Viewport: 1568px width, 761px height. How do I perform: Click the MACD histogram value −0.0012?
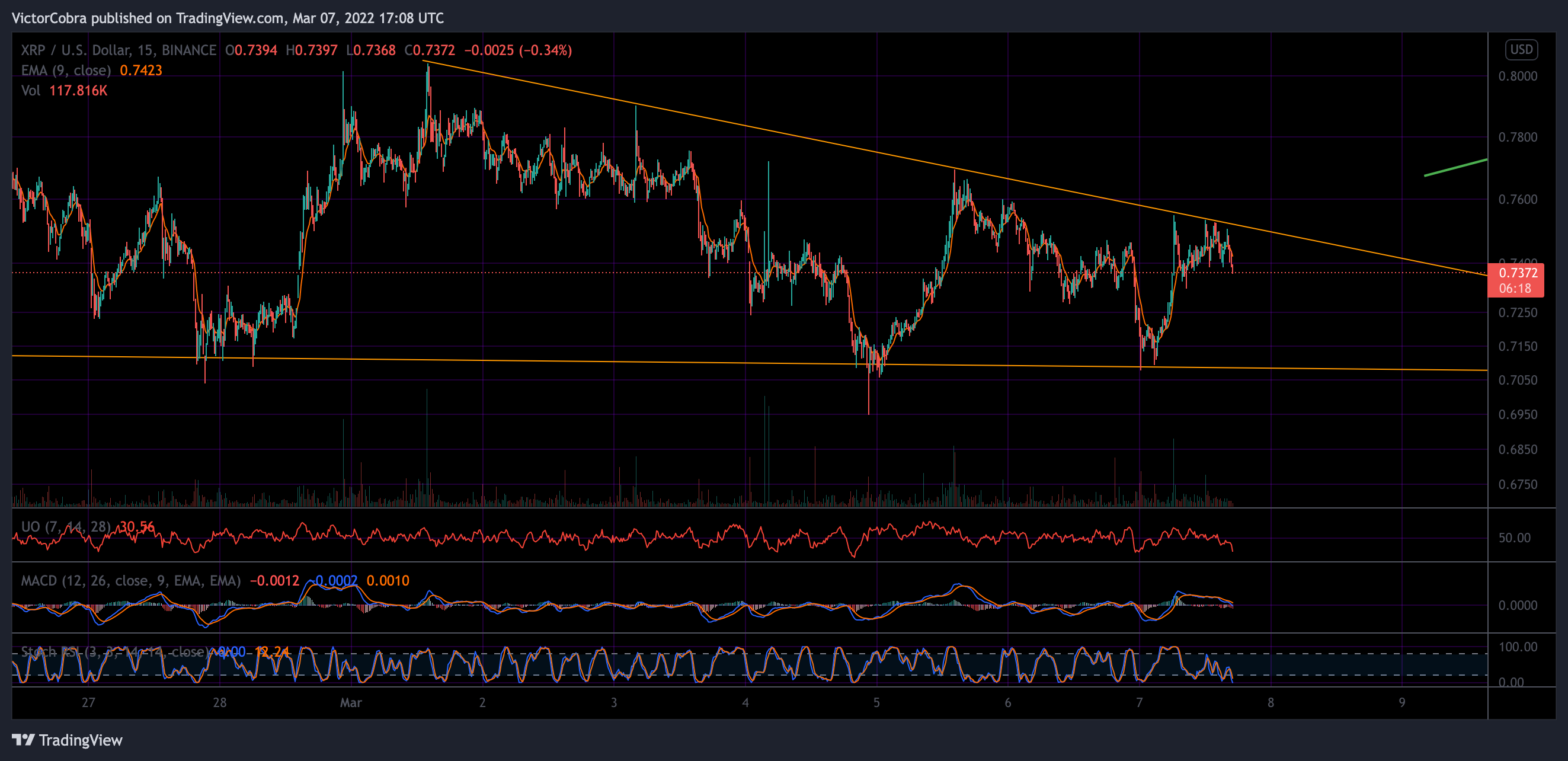(x=274, y=580)
